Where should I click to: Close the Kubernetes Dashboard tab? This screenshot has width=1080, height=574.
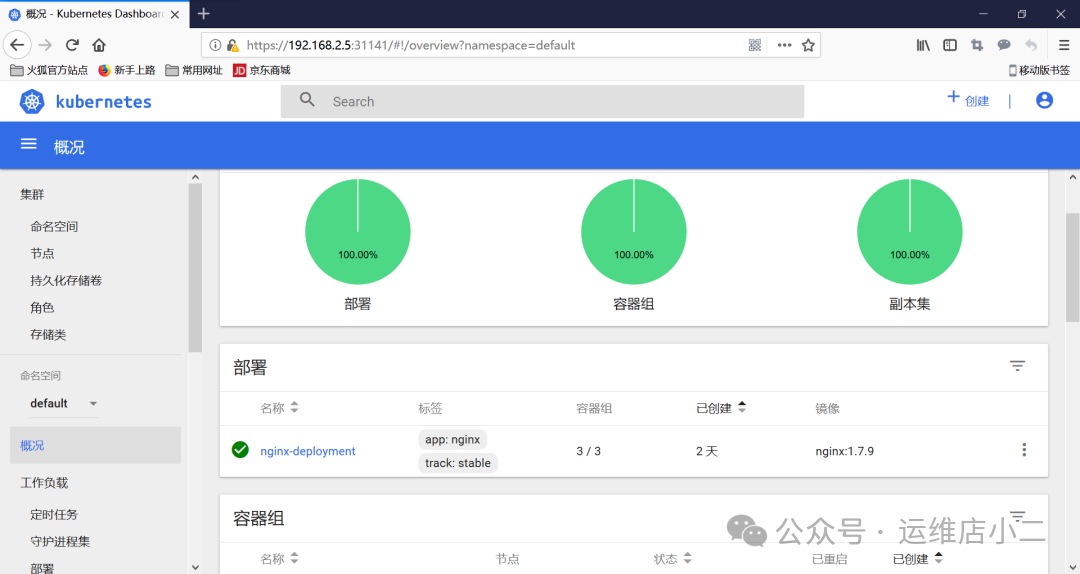(175, 14)
